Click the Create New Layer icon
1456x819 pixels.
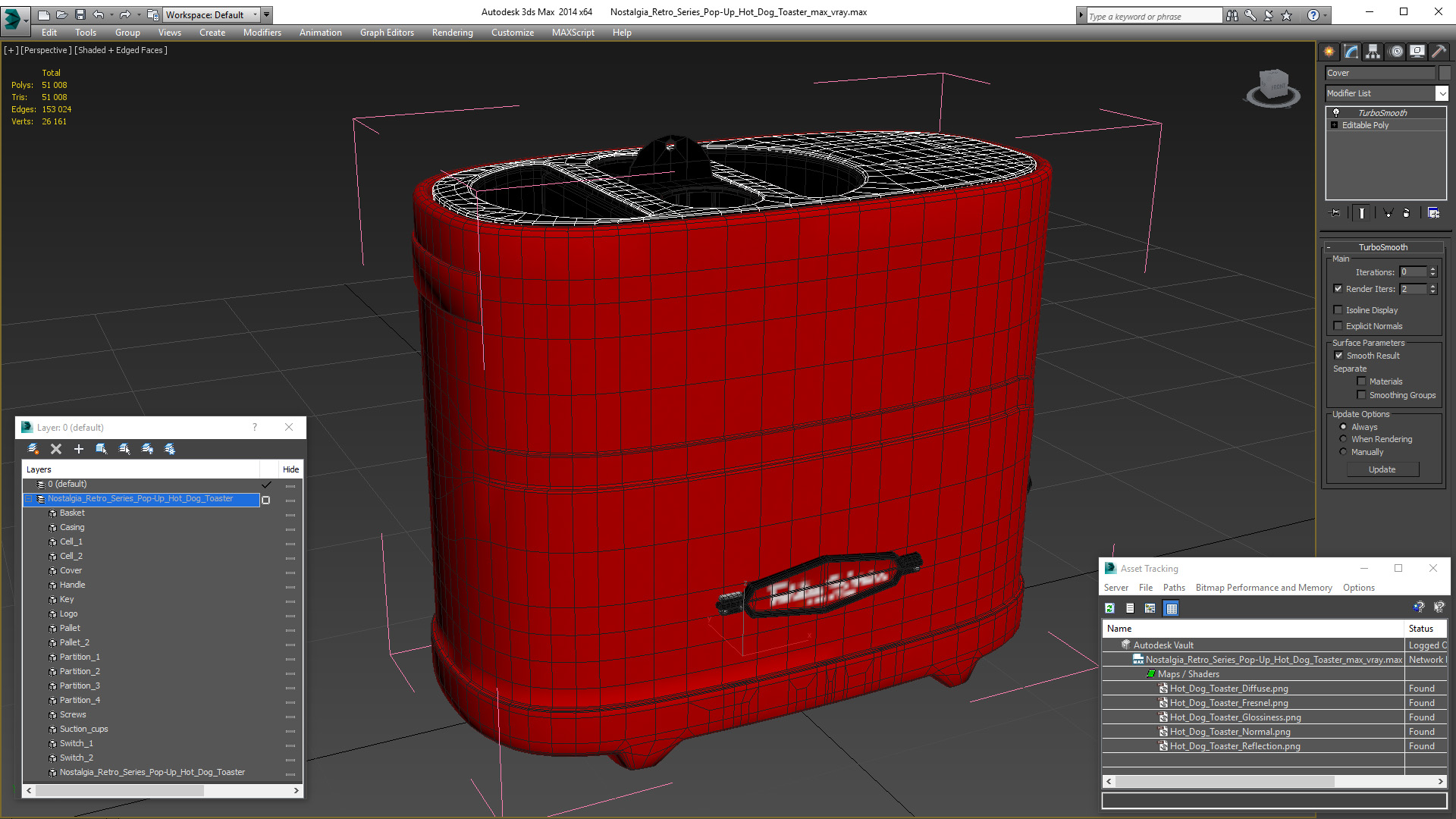(33, 449)
